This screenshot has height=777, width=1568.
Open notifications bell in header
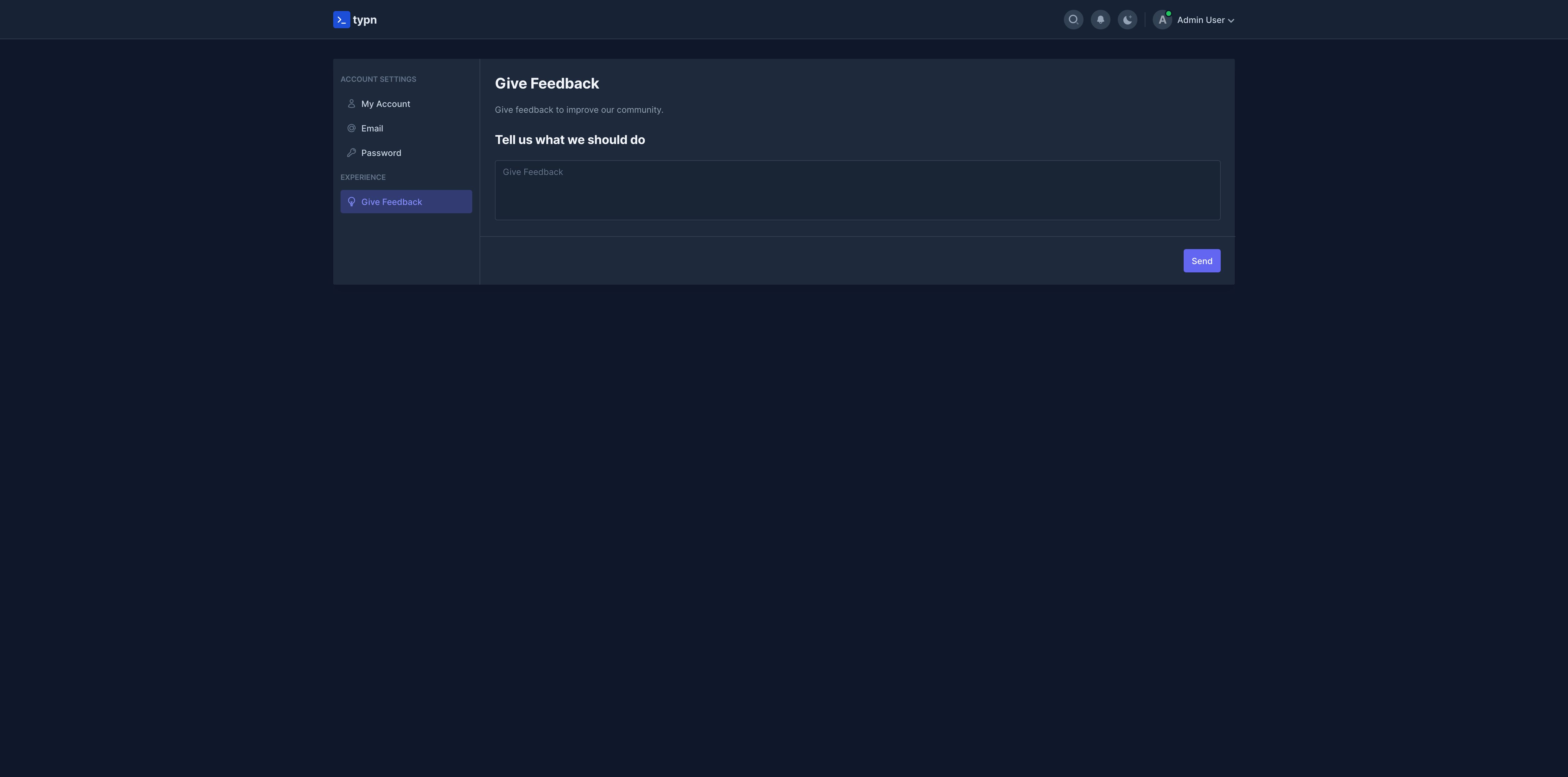pyautogui.click(x=1100, y=20)
